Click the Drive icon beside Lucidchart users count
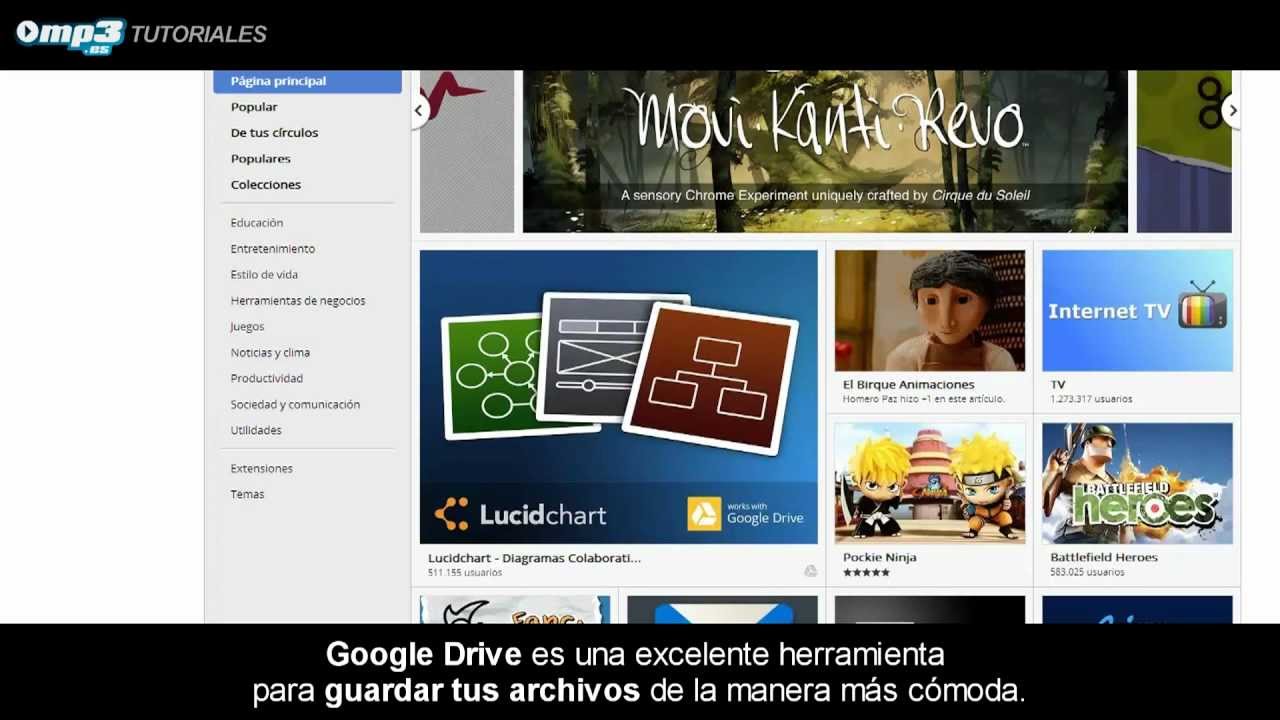The width and height of the screenshot is (1280, 720). [x=810, y=572]
